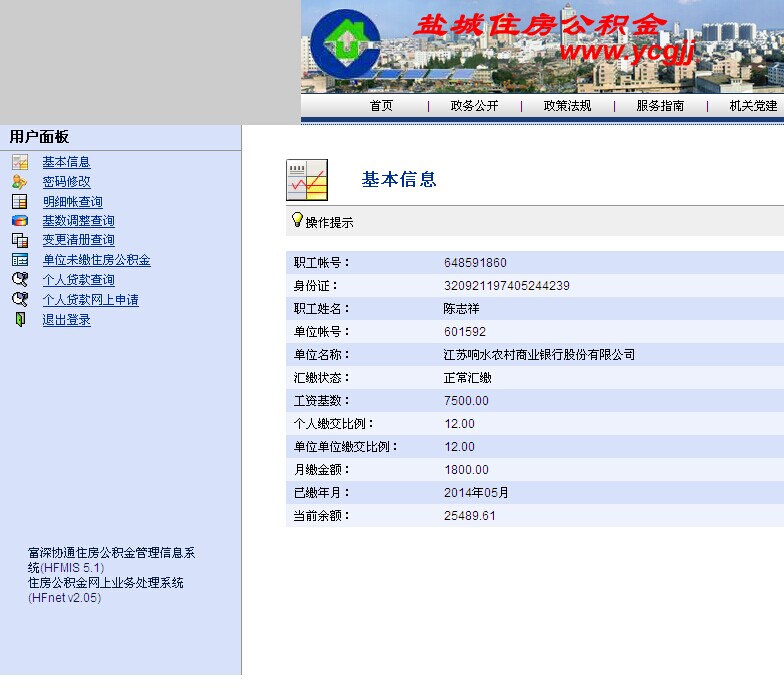This screenshot has width=784, height=692.
Task: Open the 政务公开 navigation item
Action: pyautogui.click(x=474, y=106)
